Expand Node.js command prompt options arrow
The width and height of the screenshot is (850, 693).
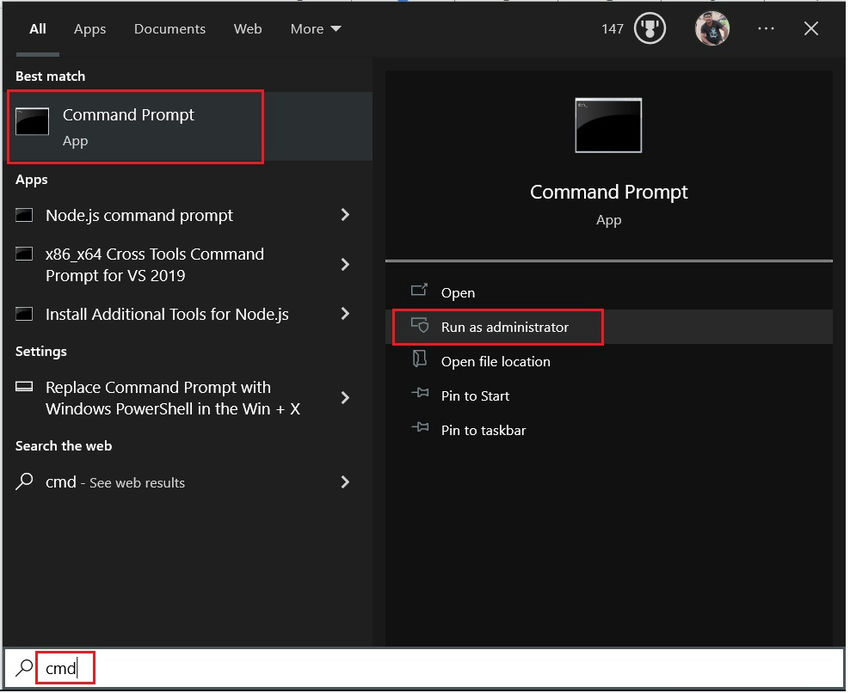(x=347, y=216)
